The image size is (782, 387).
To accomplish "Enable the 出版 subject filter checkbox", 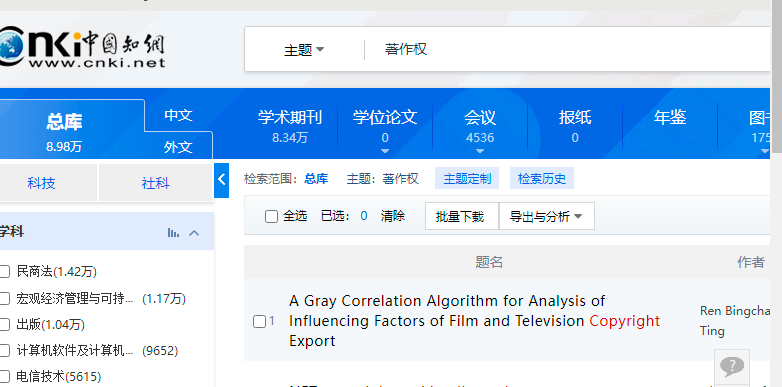I will pos(4,325).
